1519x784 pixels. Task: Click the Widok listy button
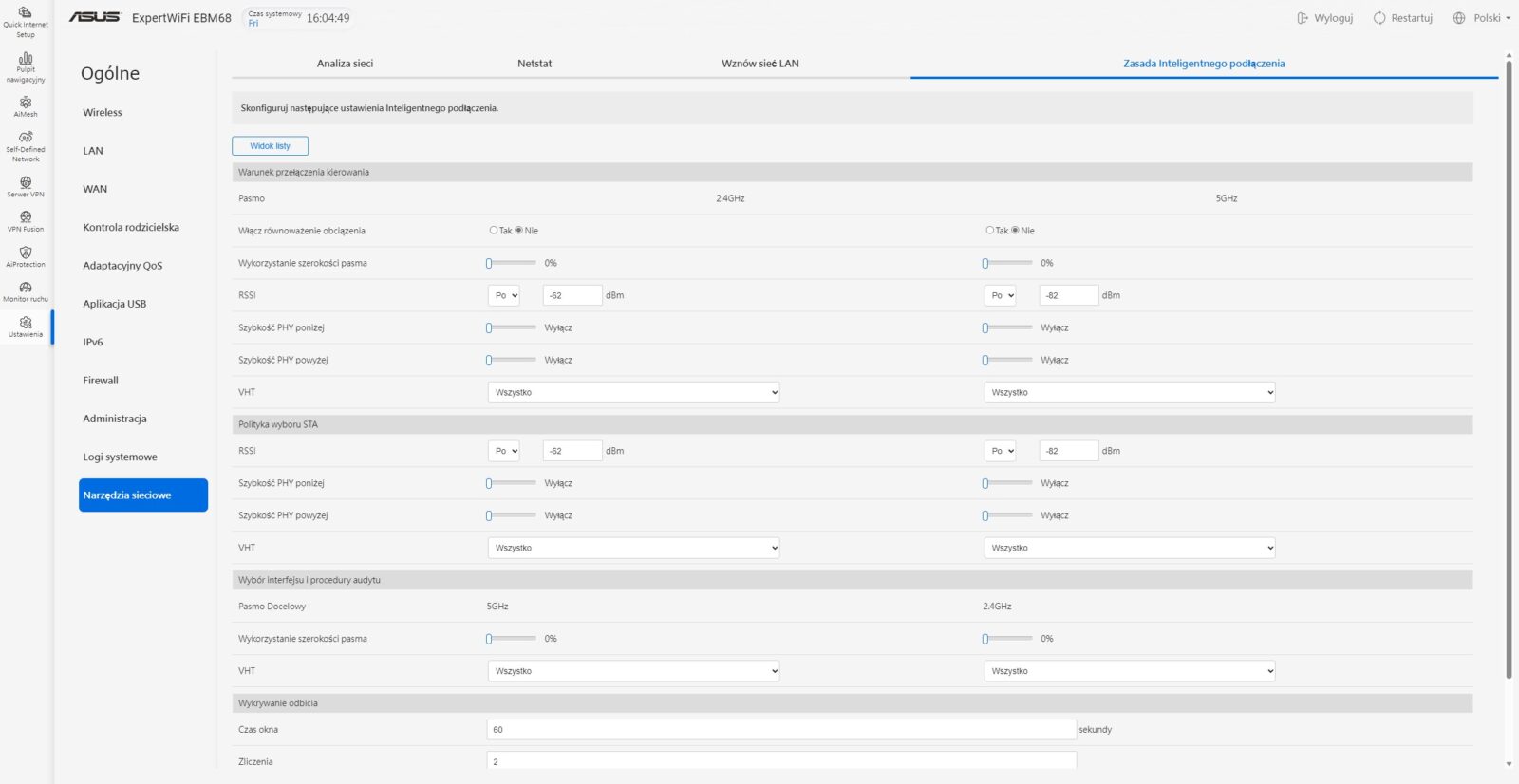click(270, 146)
